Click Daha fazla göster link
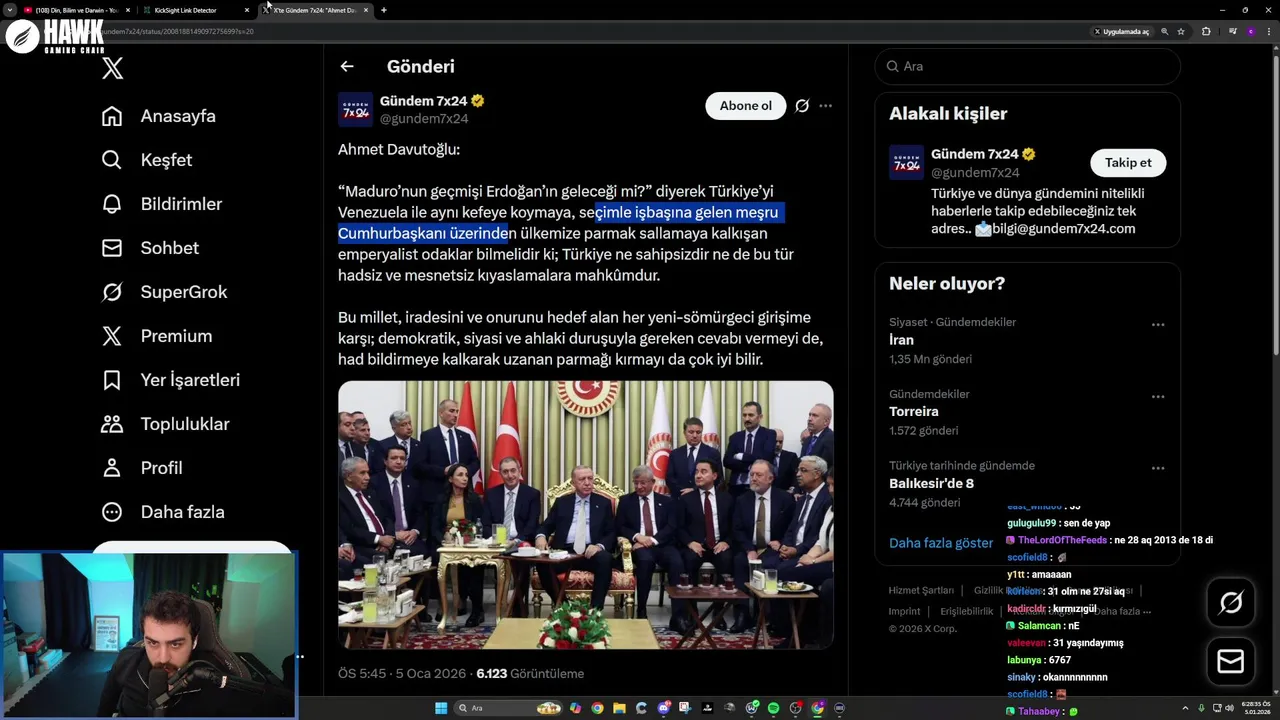Screen dimensions: 1280x720 click(x=941, y=543)
